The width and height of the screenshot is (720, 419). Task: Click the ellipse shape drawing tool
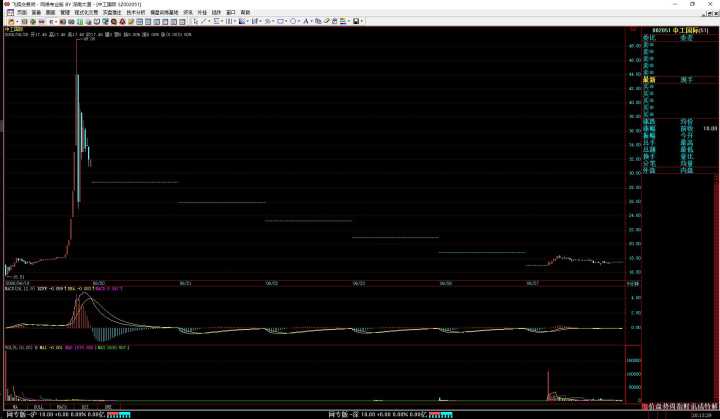pos(293,21)
